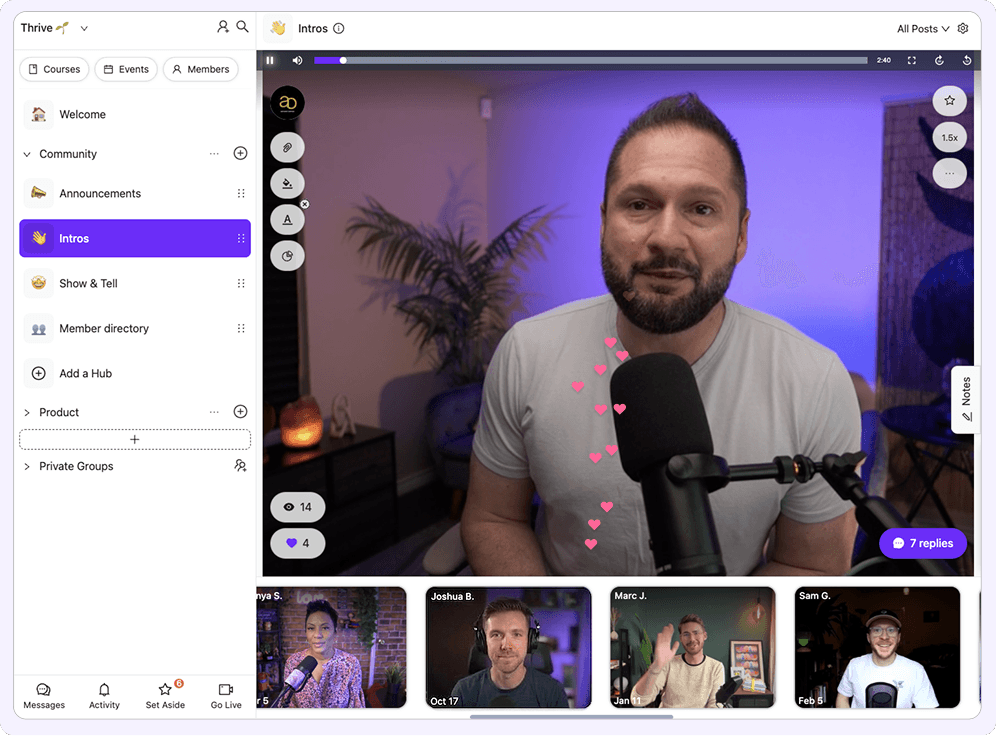The width and height of the screenshot is (996, 736).
Task: Play Marc J. video thumbnail
Action: click(692, 647)
